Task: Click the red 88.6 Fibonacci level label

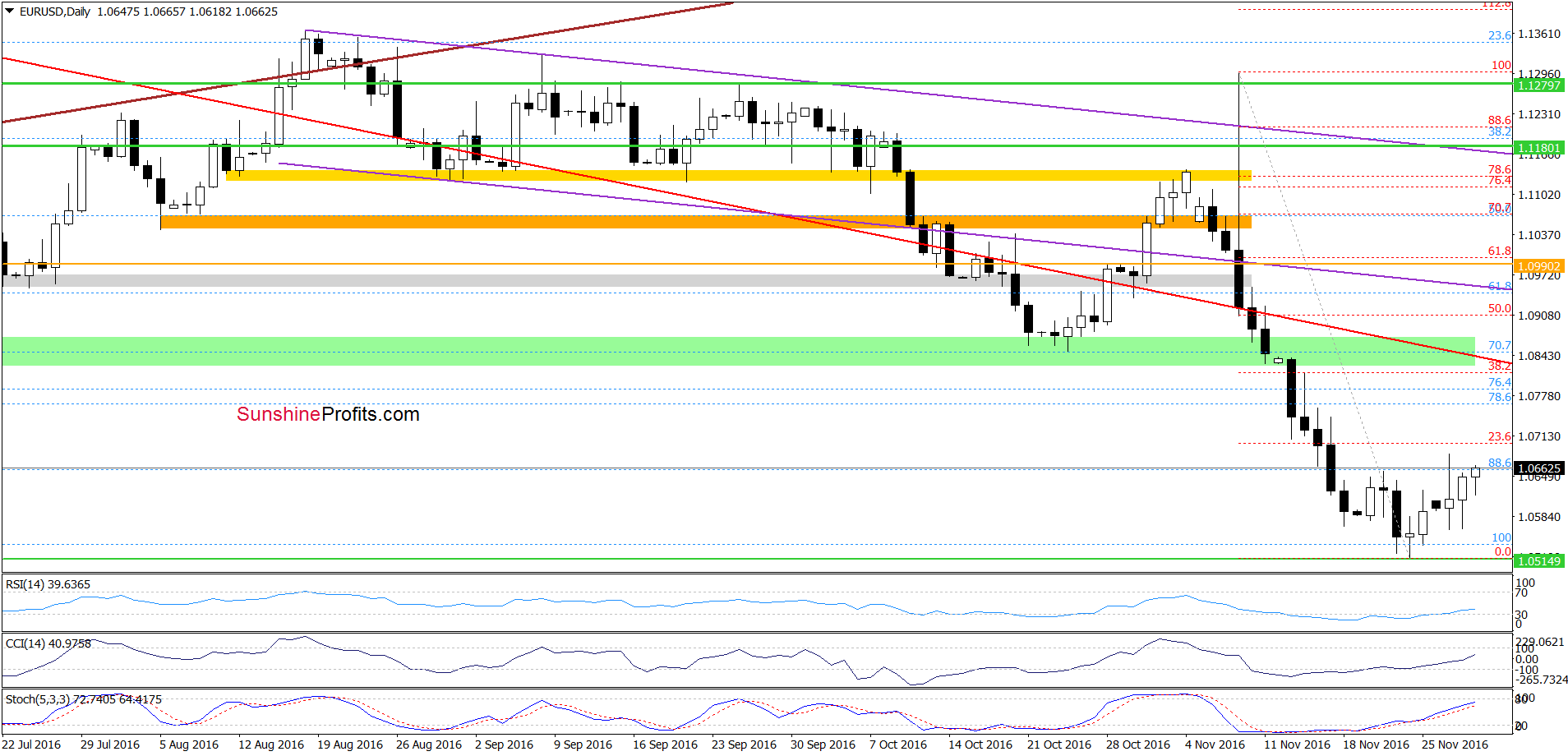Action: coord(1500,120)
